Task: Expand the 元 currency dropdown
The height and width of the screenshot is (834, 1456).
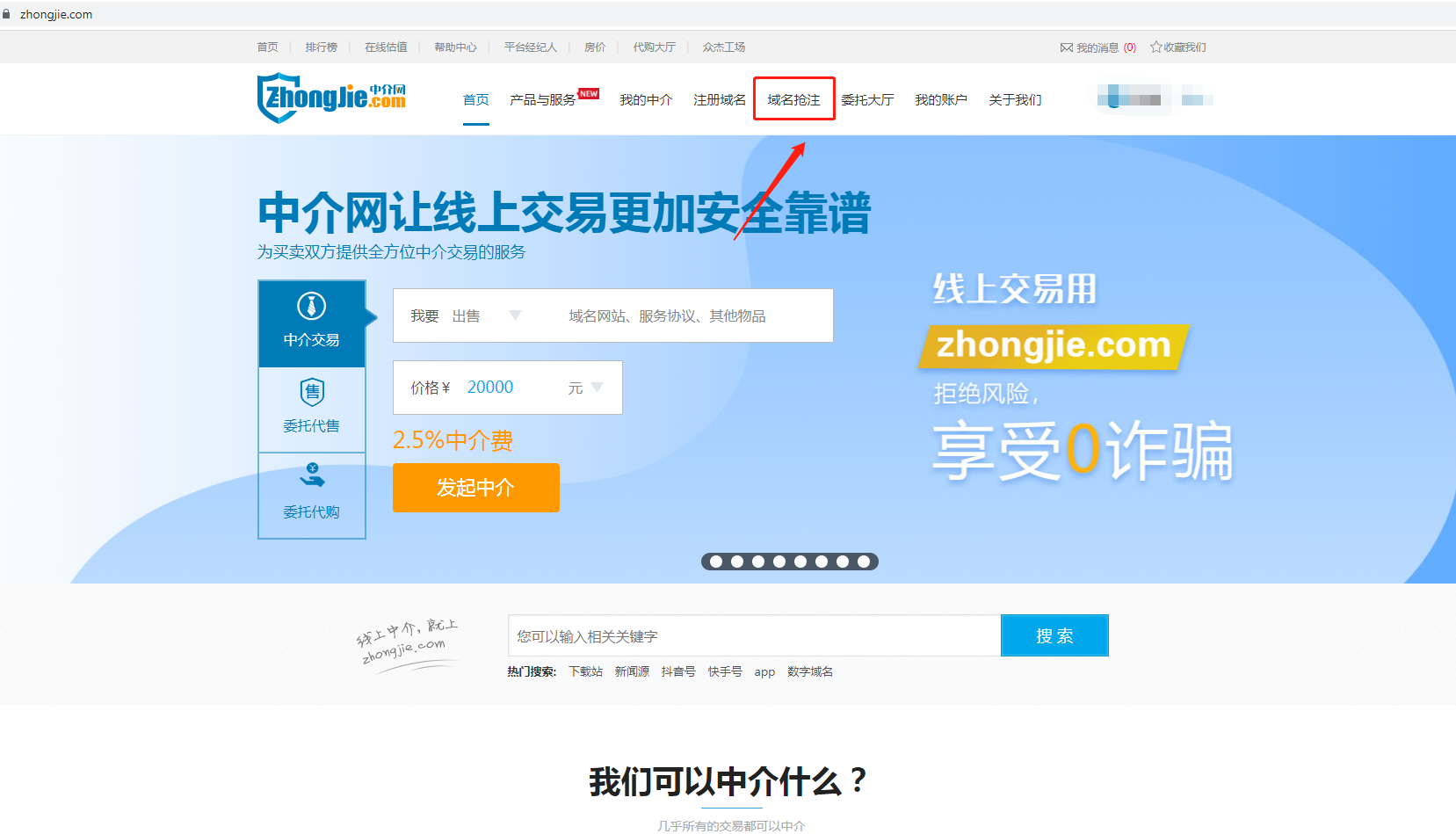Action: 597,388
